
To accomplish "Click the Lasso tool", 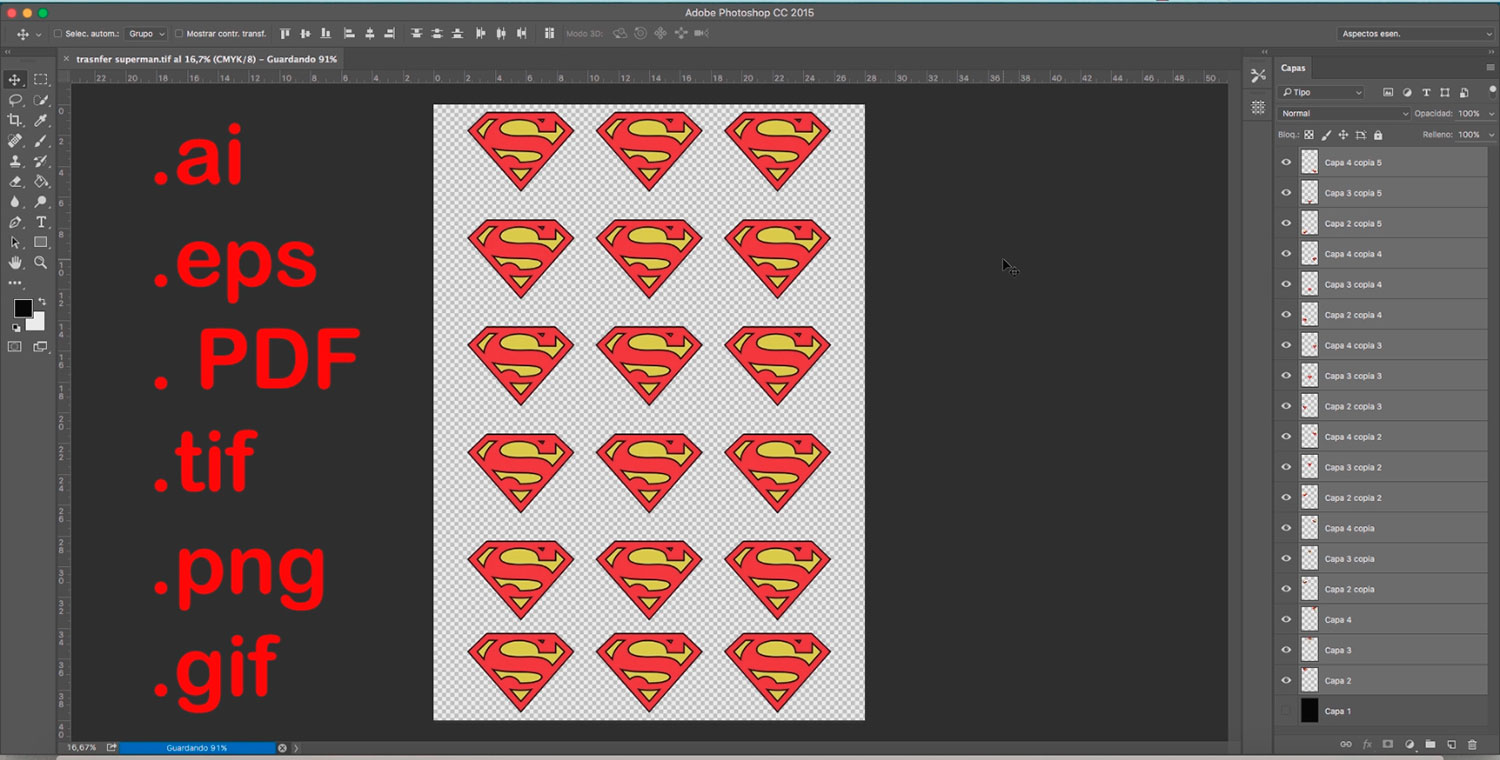I will pos(15,100).
